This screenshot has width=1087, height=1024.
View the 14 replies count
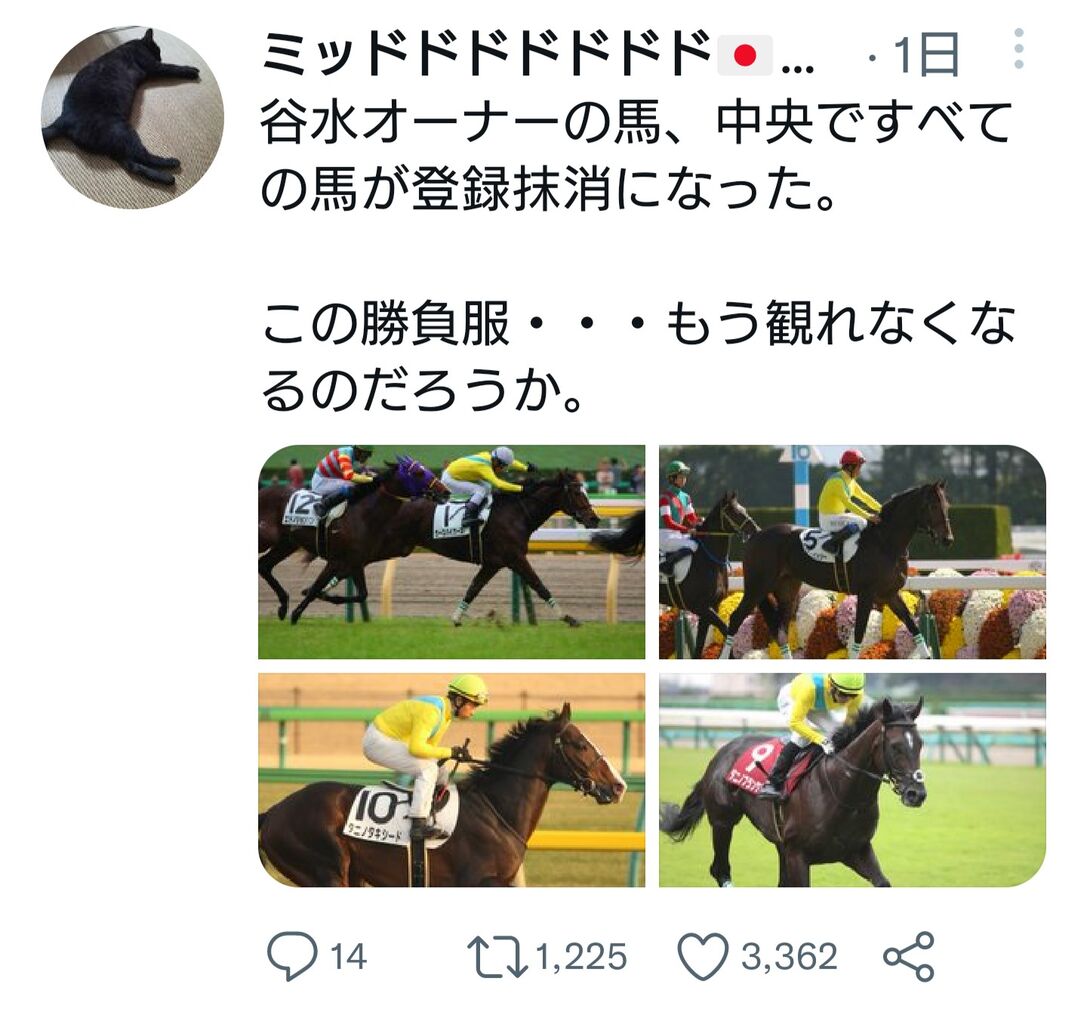349,957
